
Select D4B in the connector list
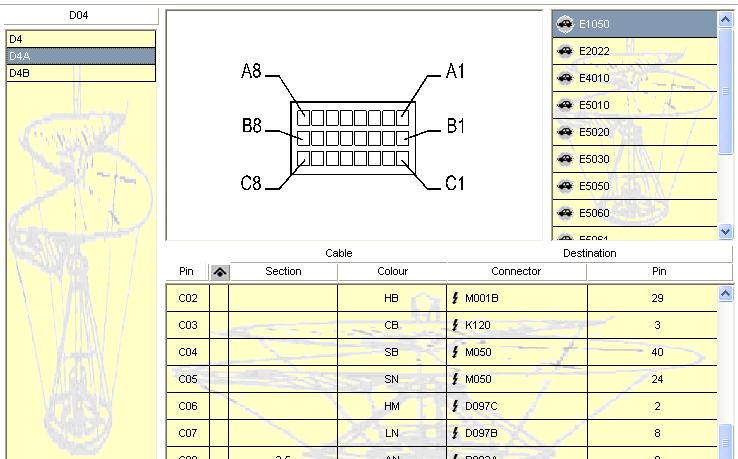click(x=80, y=73)
